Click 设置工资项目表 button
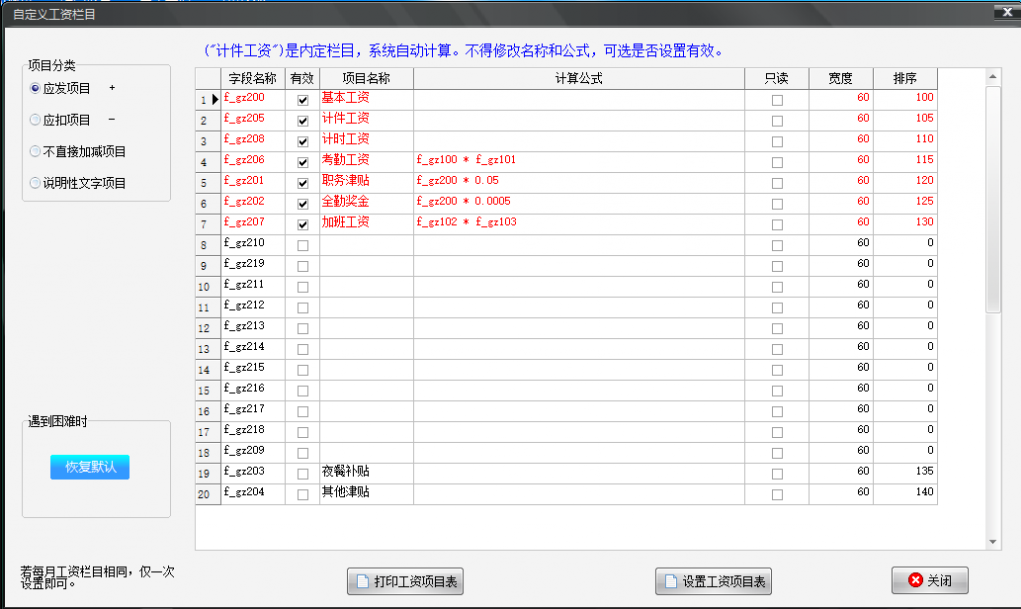Screen dimensions: 1021x609 pos(713,581)
